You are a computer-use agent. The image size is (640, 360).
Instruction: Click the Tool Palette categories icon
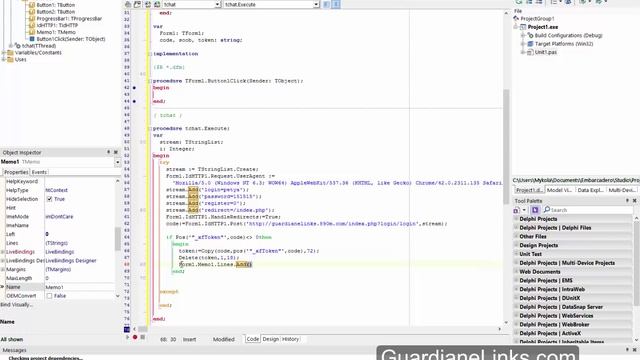point(516,210)
